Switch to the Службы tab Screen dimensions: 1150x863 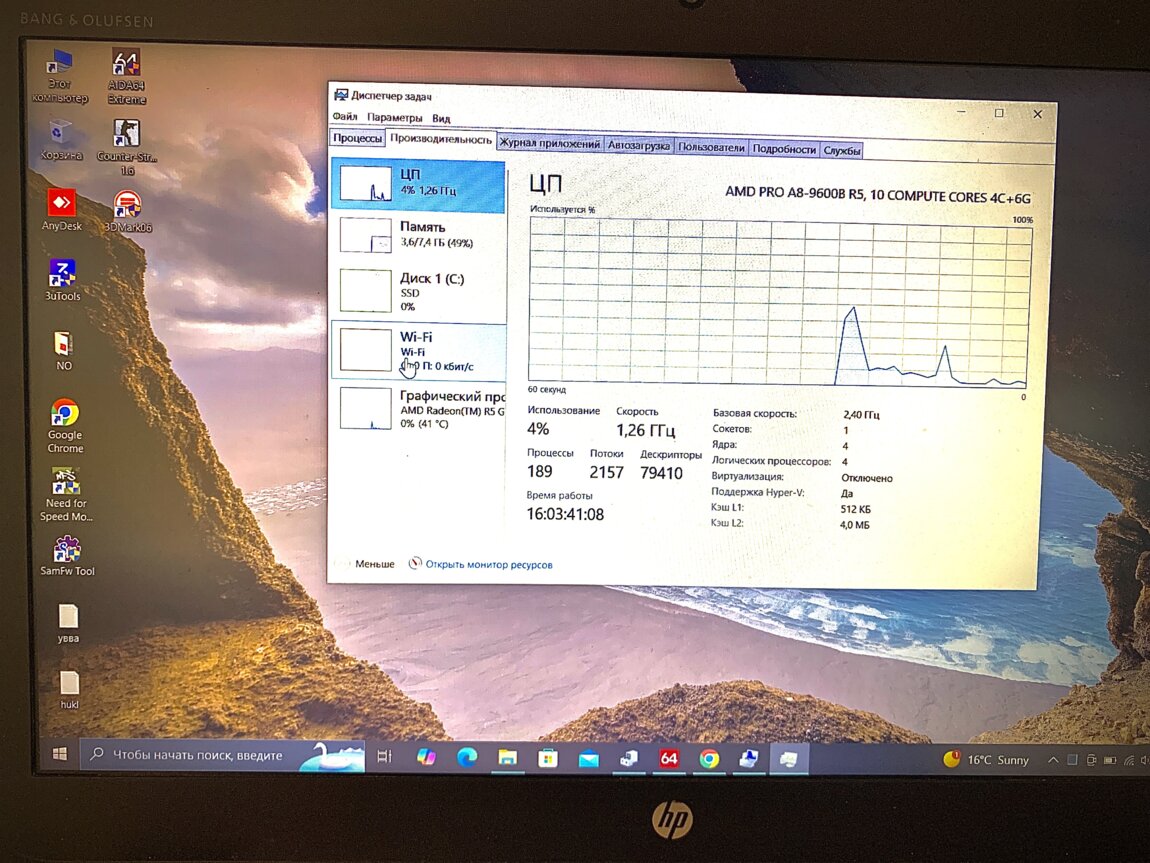click(x=842, y=150)
